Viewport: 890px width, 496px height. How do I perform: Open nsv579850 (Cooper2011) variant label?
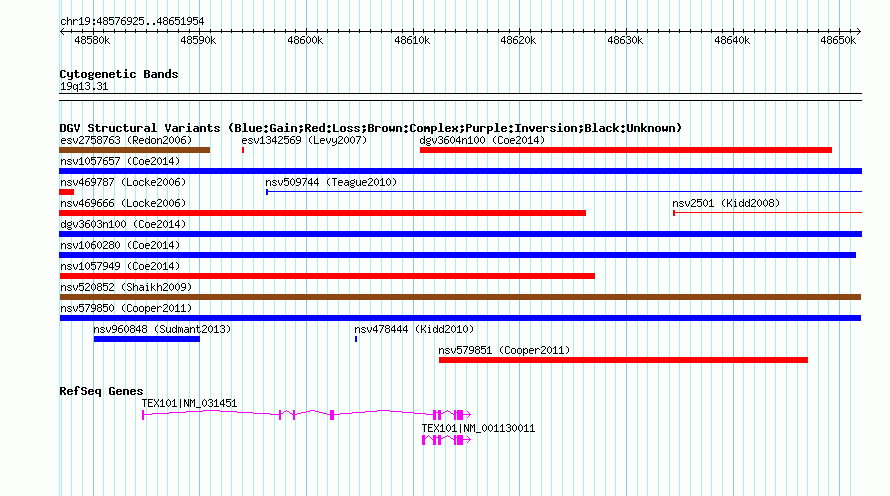[126, 308]
